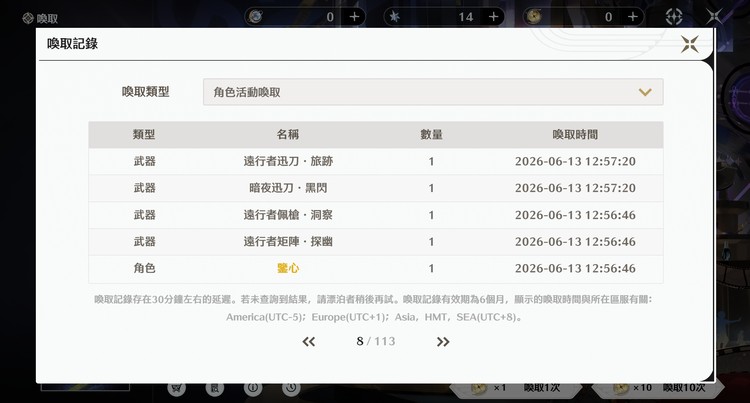Image resolution: width=750 pixels, height=403 pixels.
Task: Select row 遠行者迅刀·旅跡
Action: [x=375, y=161]
